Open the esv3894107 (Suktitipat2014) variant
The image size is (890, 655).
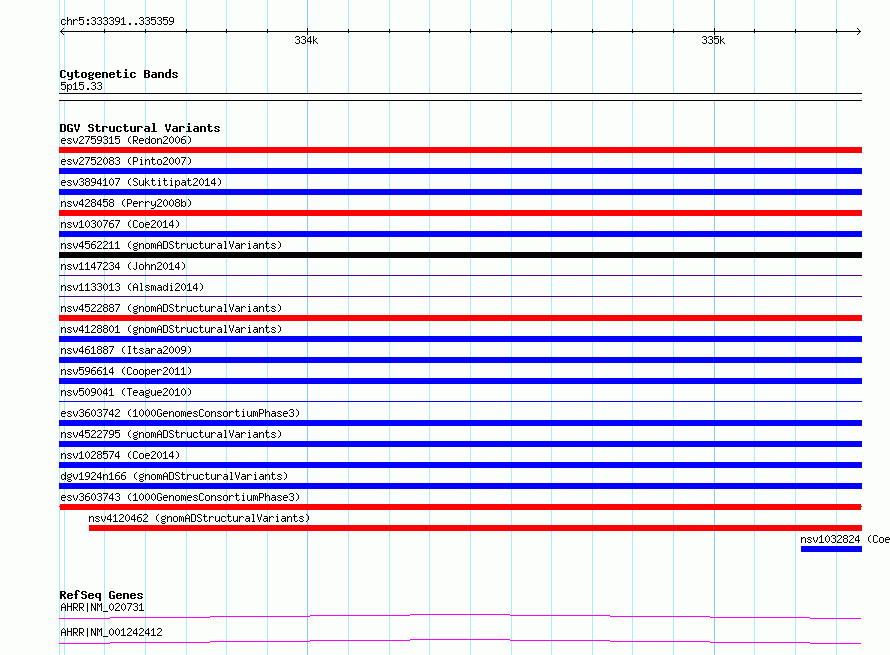pos(141,182)
